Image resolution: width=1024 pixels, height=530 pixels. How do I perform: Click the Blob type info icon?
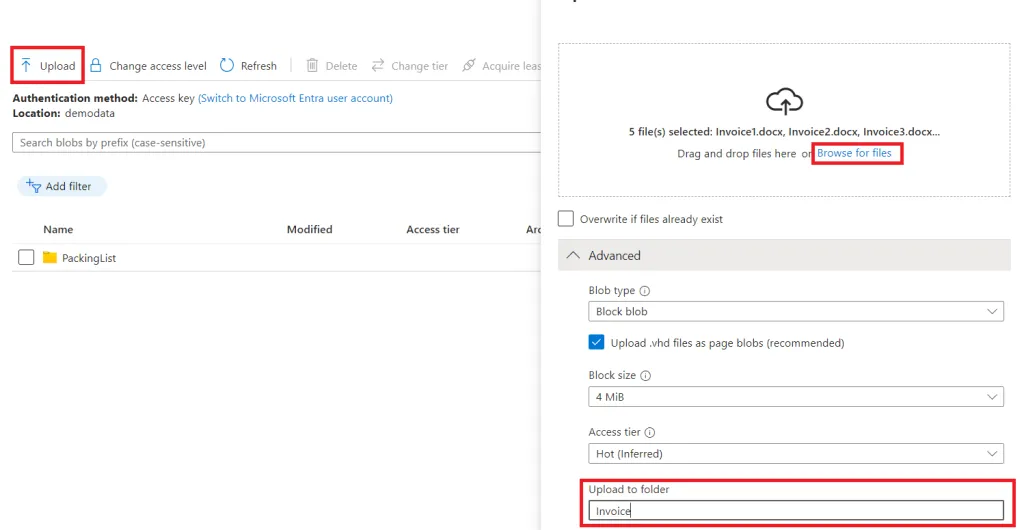pos(645,290)
